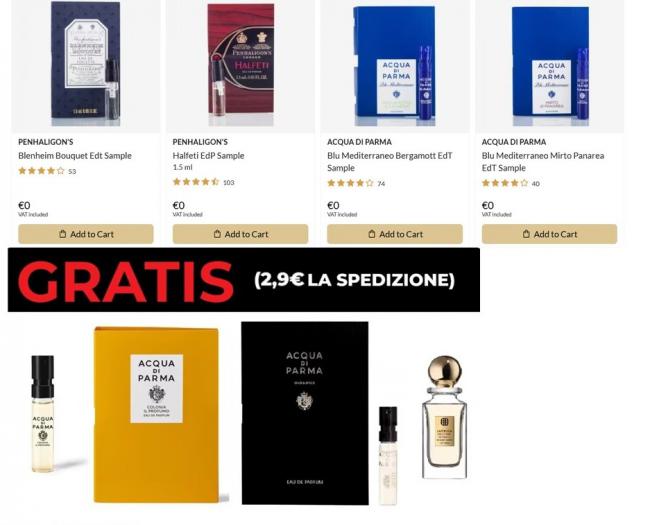Click the GRATIS shipping banner

coord(244,280)
